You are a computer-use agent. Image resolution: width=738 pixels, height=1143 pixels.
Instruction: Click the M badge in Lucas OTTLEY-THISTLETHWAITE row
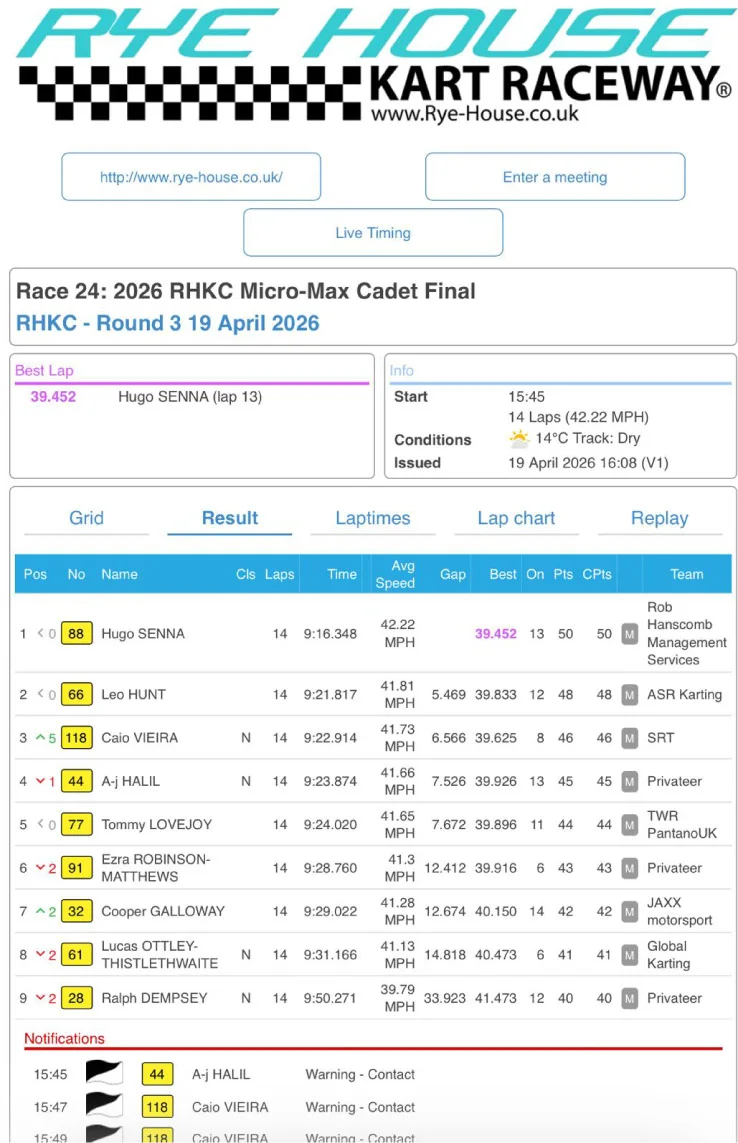click(629, 955)
